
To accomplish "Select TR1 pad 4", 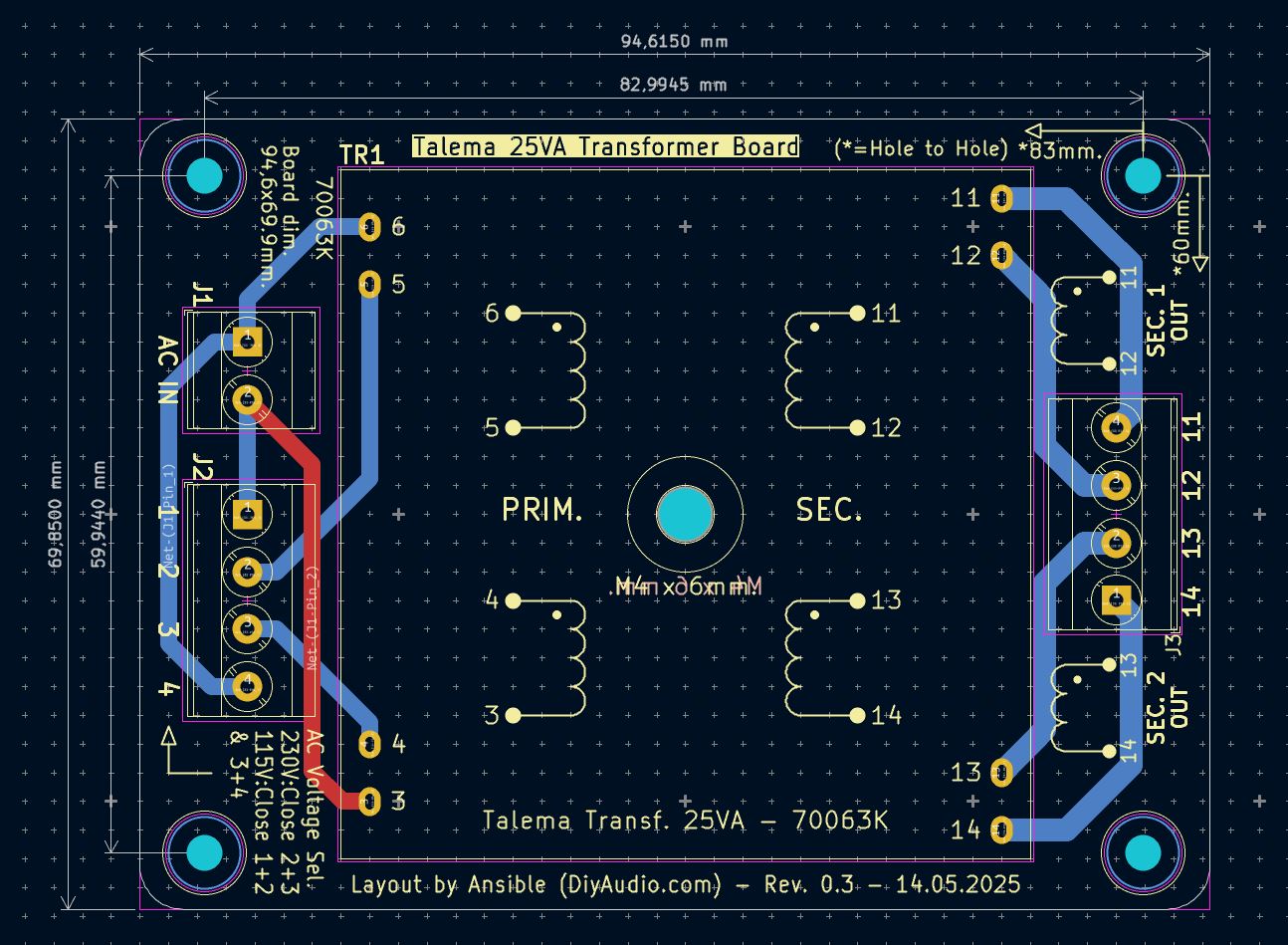I will 369,744.
